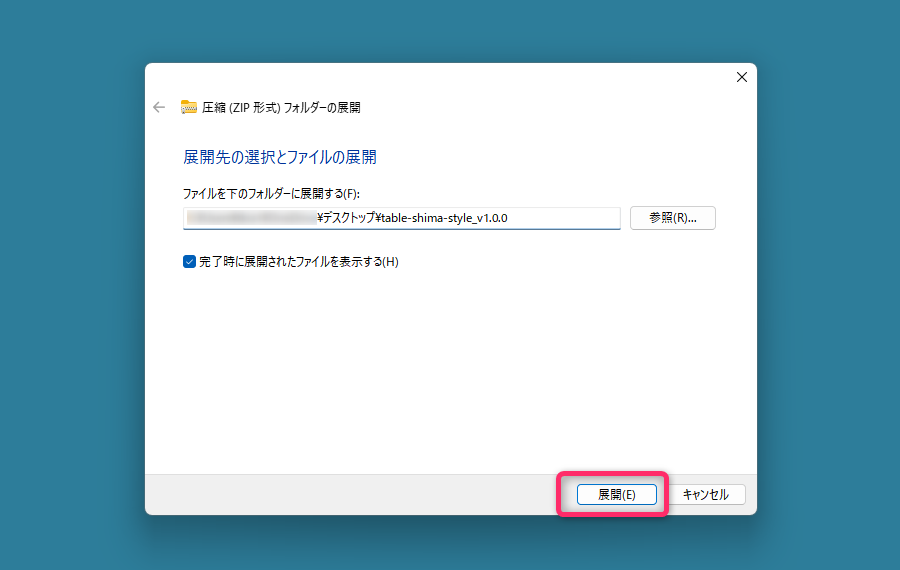Click the back arrow in the dialog header

click(159, 107)
